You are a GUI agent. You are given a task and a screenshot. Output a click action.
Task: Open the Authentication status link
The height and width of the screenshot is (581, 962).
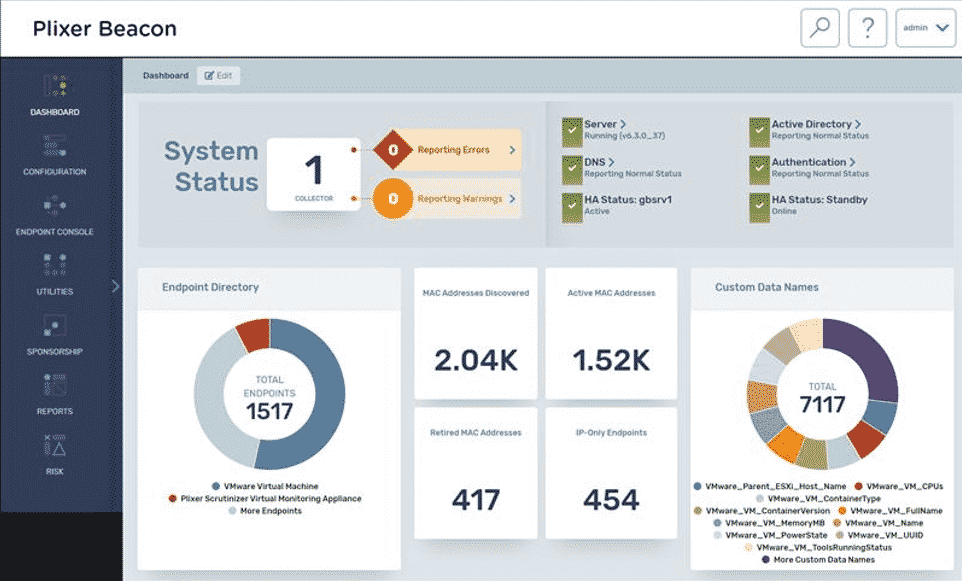809,162
